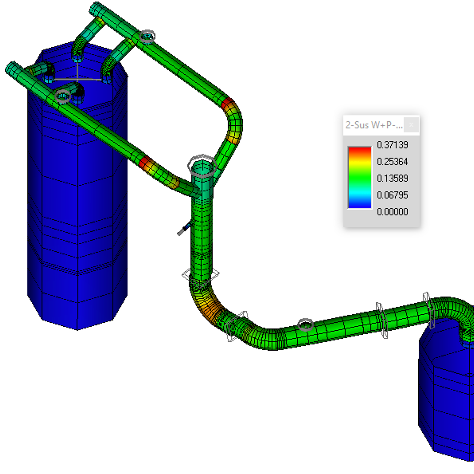
Task: Select the first rectangular guide on the horizontal run
Action: tap(382, 320)
